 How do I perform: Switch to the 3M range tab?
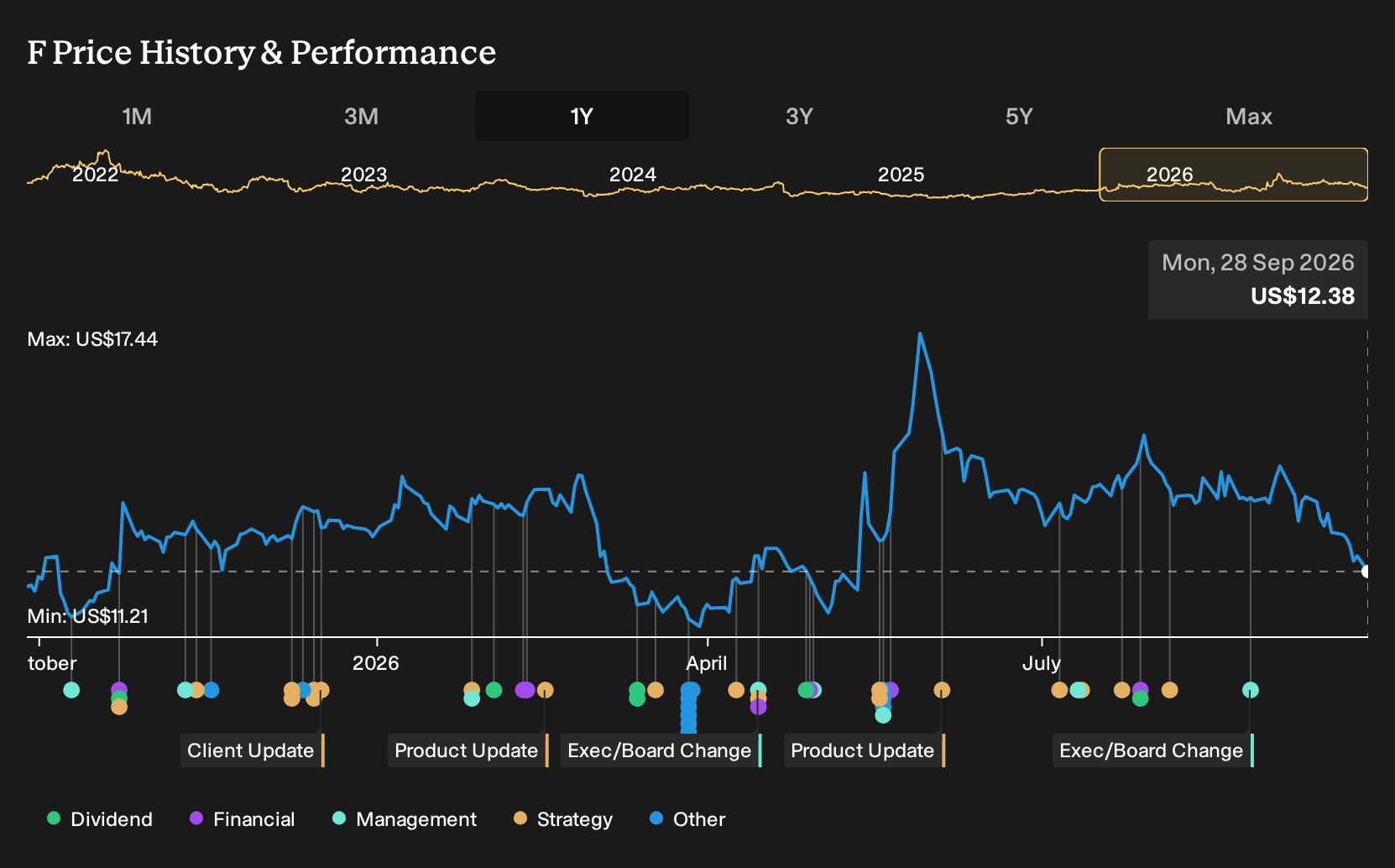pos(361,116)
